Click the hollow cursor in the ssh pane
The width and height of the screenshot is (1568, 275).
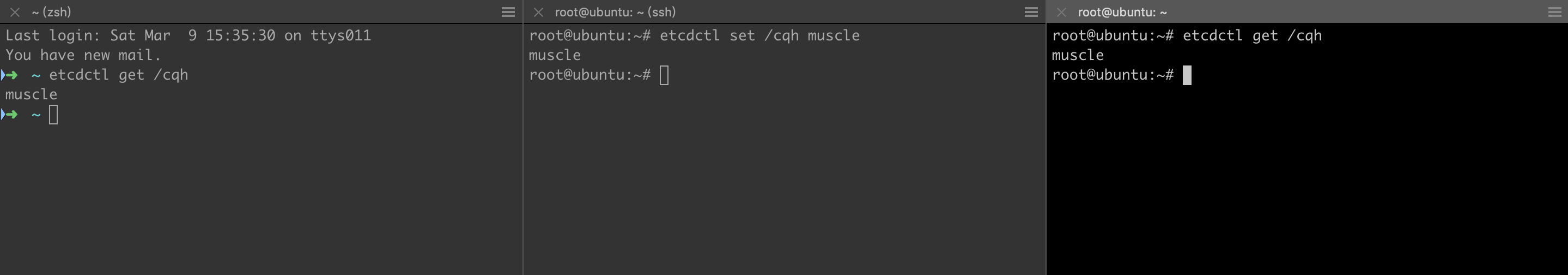(664, 75)
